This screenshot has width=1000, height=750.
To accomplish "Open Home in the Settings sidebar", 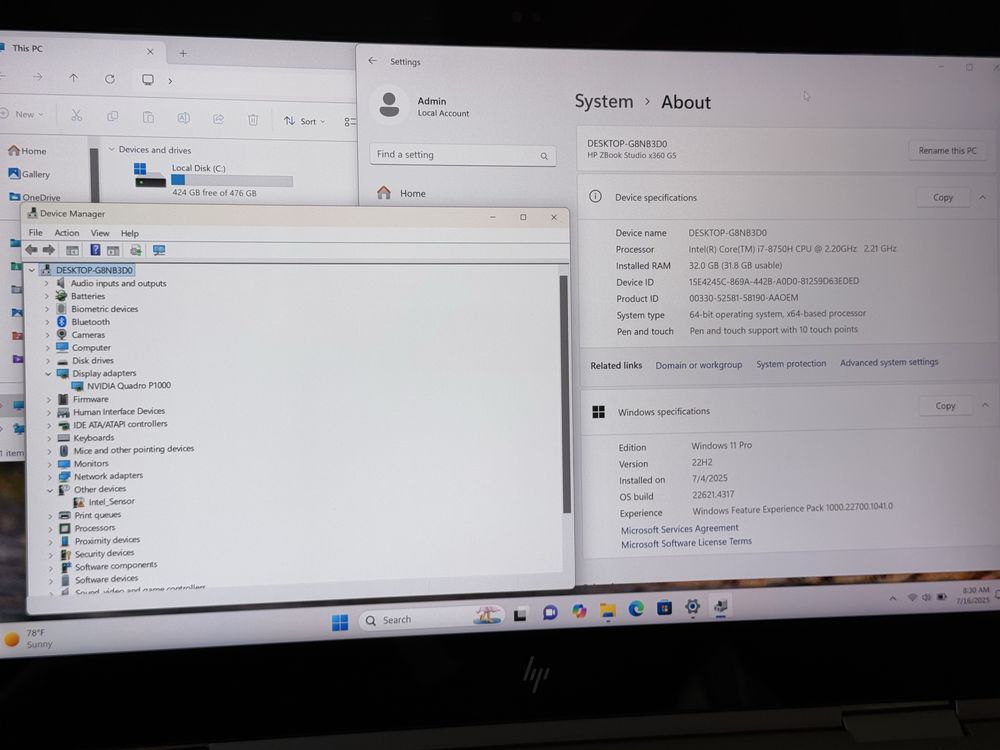I will [x=402, y=193].
